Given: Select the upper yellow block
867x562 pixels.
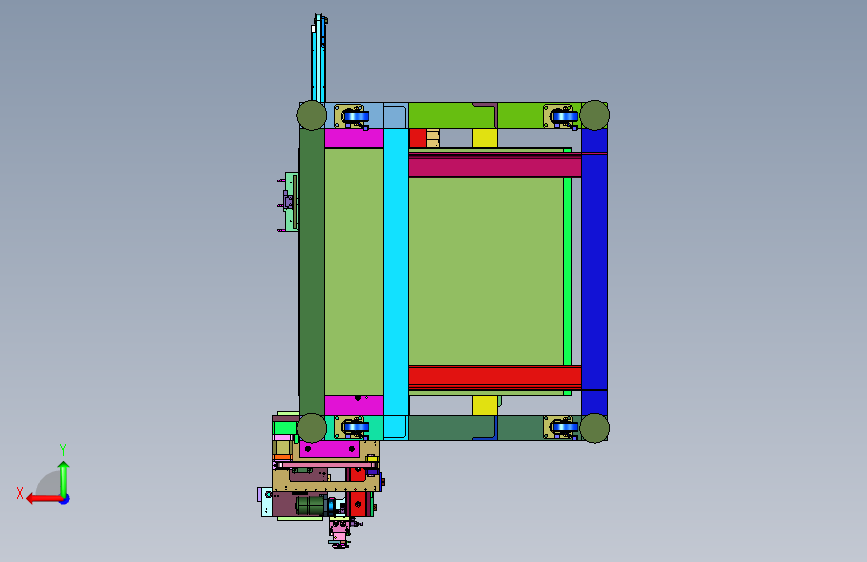Looking at the screenshot, I should 485,138.
